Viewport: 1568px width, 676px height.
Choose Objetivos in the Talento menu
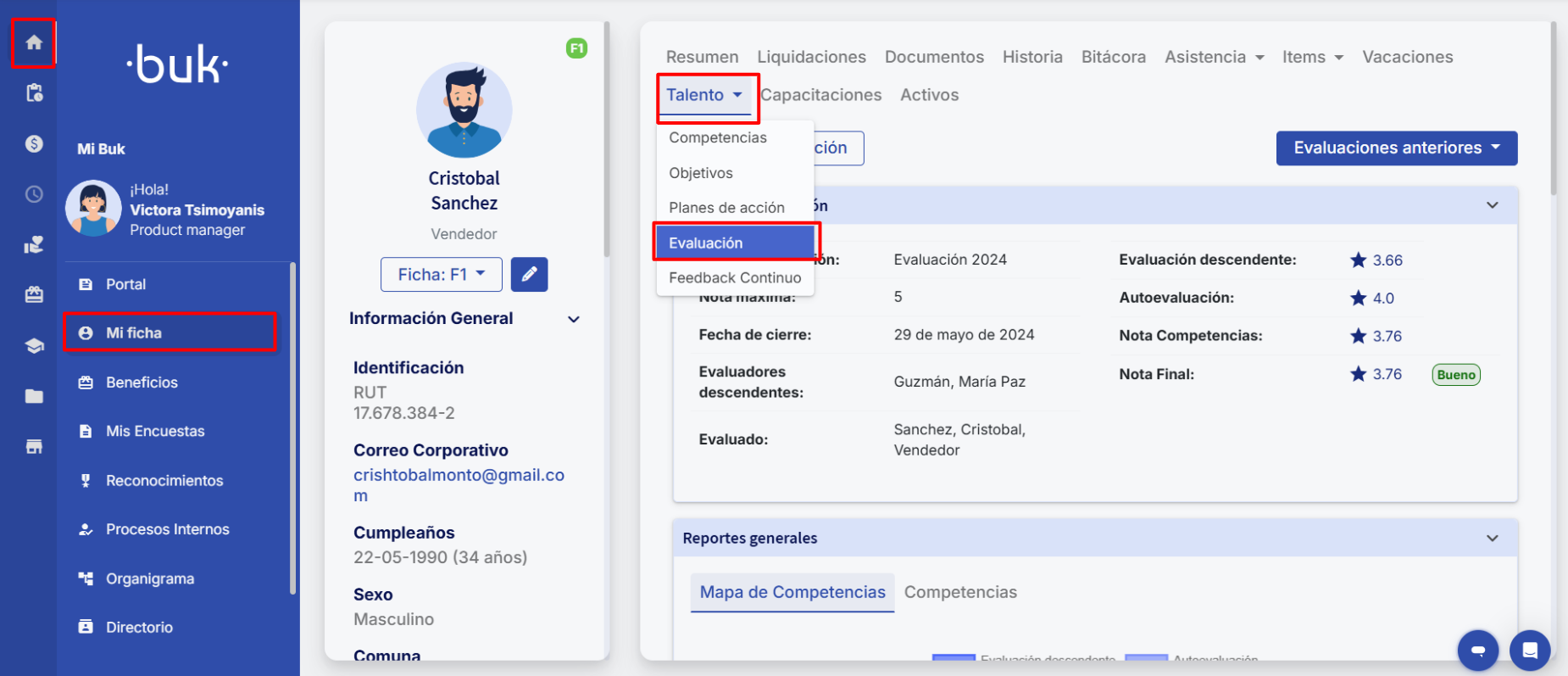pyautogui.click(x=700, y=173)
